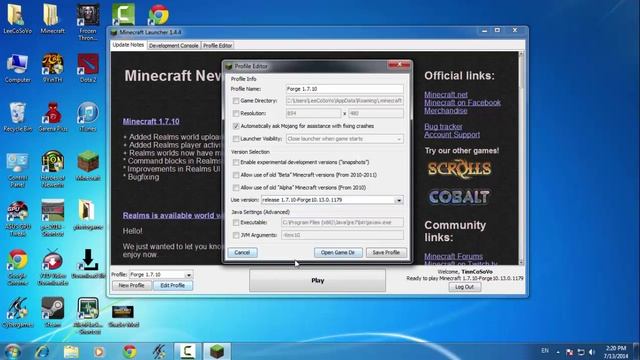
Task: Open the Minecraft on Facebook link
Action: 462,102
